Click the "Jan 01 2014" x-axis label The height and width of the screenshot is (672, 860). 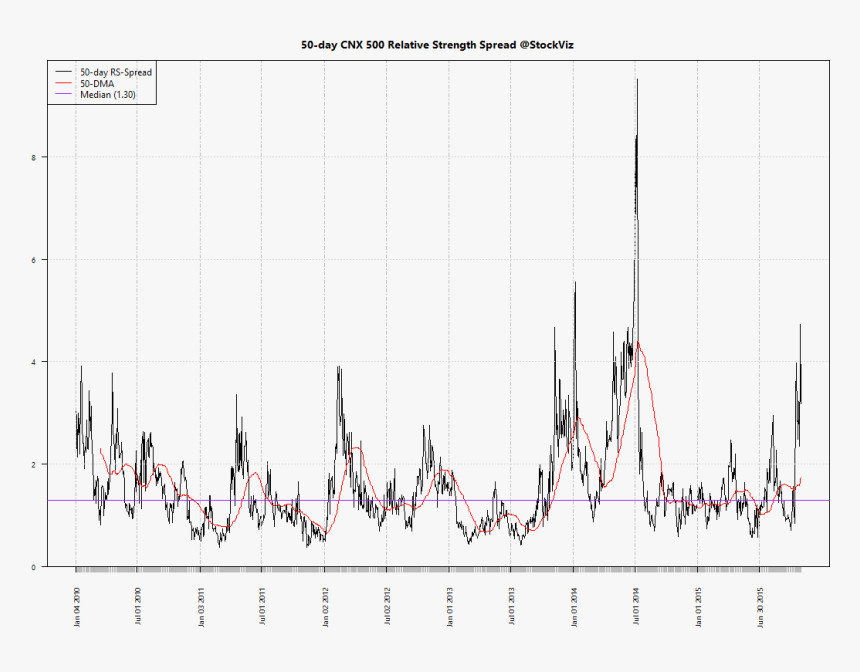point(574,607)
